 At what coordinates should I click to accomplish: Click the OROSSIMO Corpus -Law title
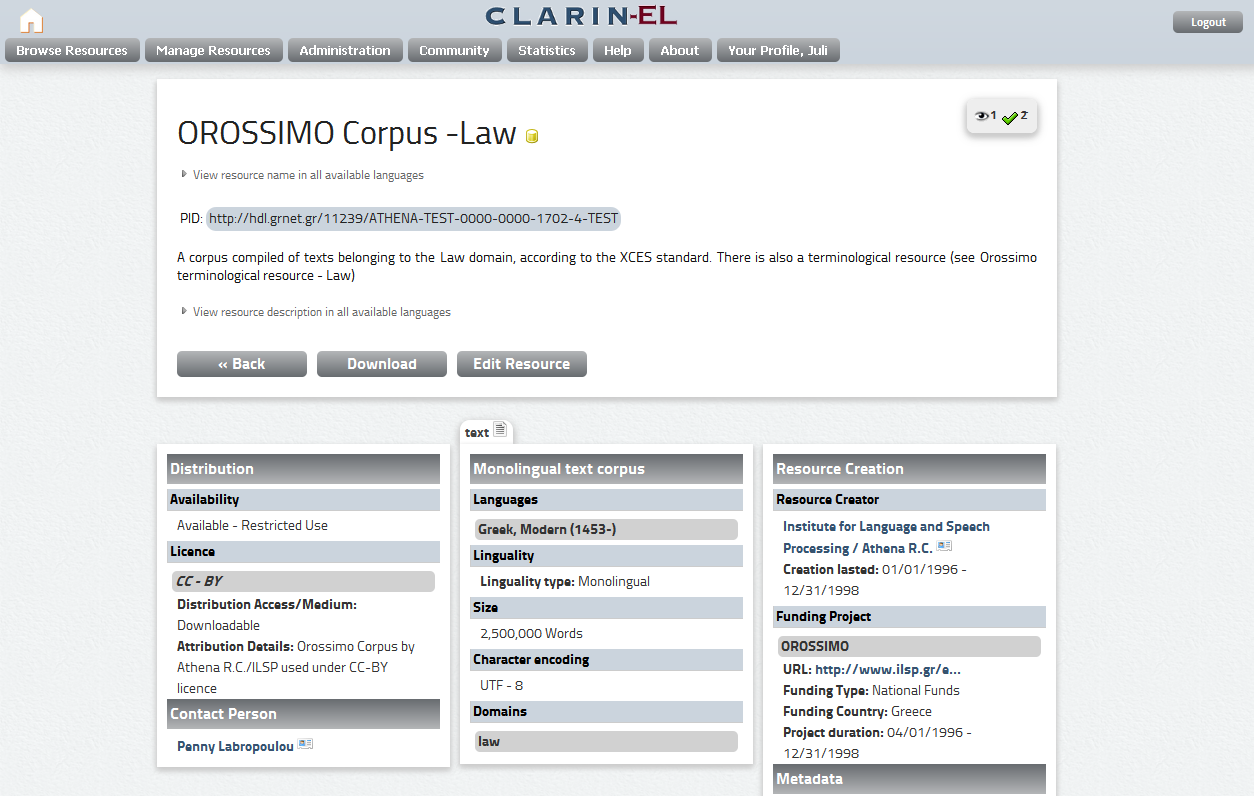click(x=347, y=133)
